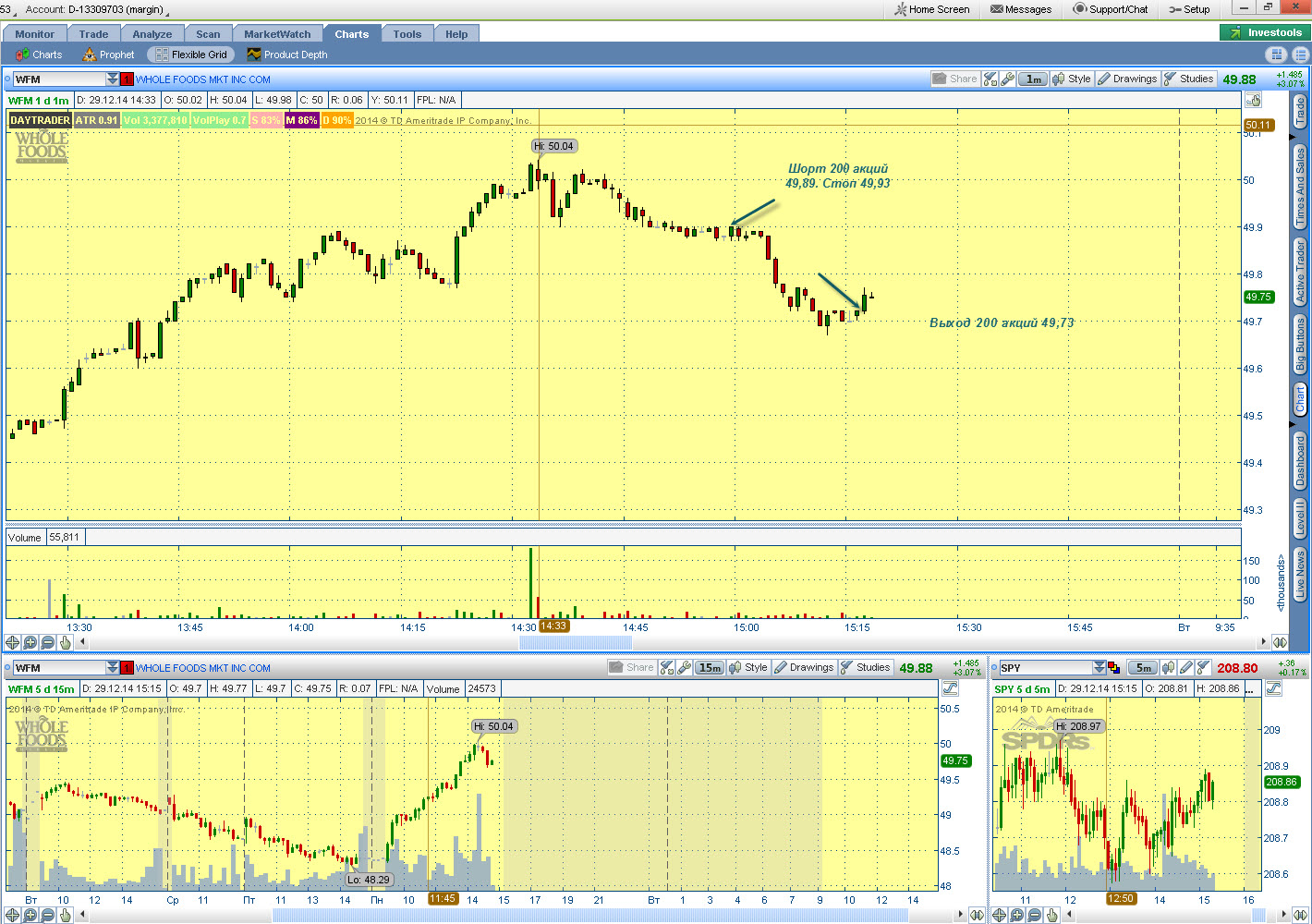Zoom in on the top WFM chart
This screenshot has width=1312, height=924.
pyautogui.click(x=30, y=642)
